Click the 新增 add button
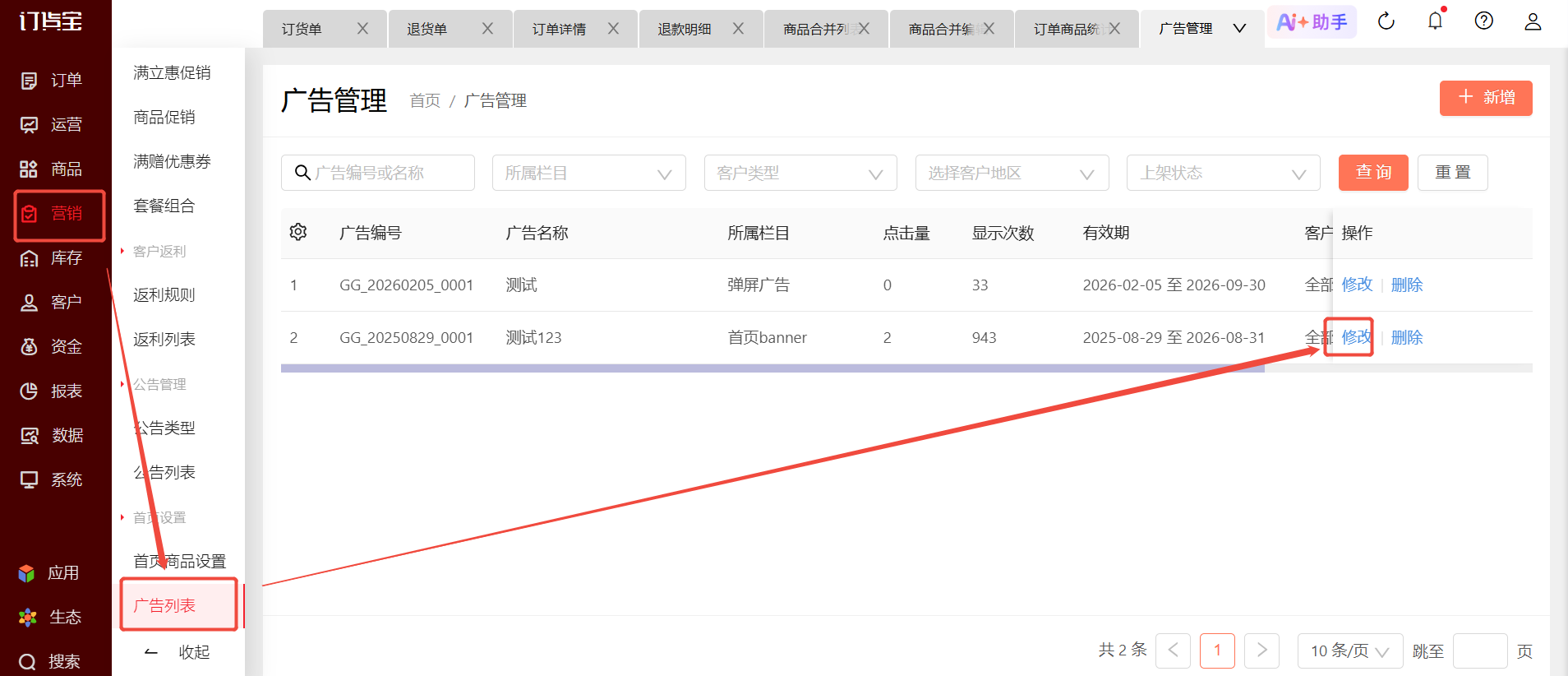Viewport: 1568px width, 676px height. [1486, 98]
